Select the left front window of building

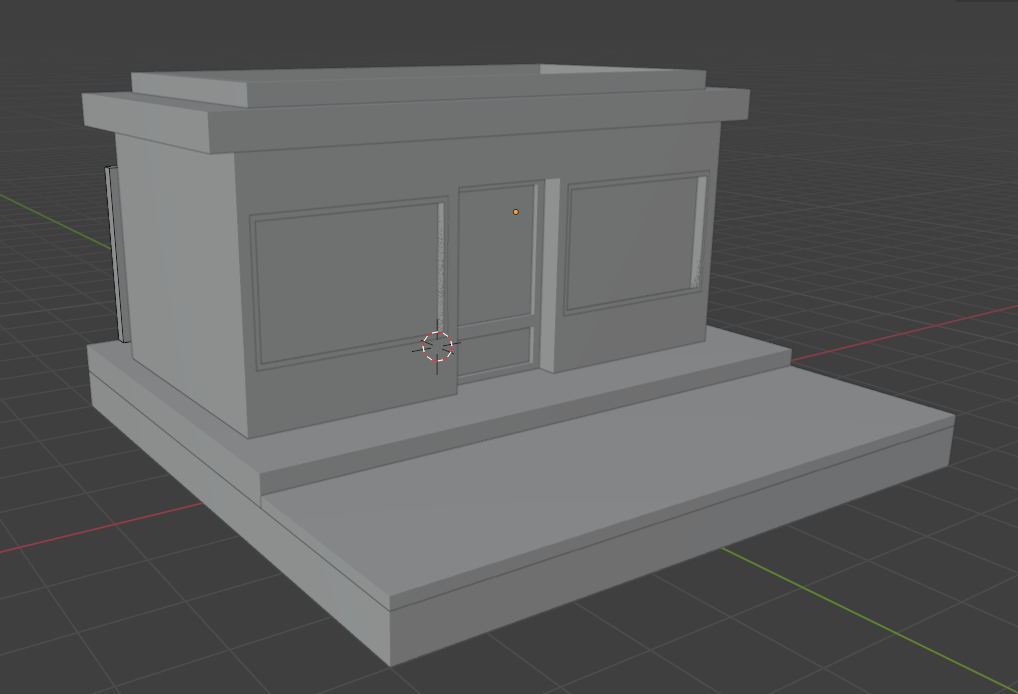[350, 283]
